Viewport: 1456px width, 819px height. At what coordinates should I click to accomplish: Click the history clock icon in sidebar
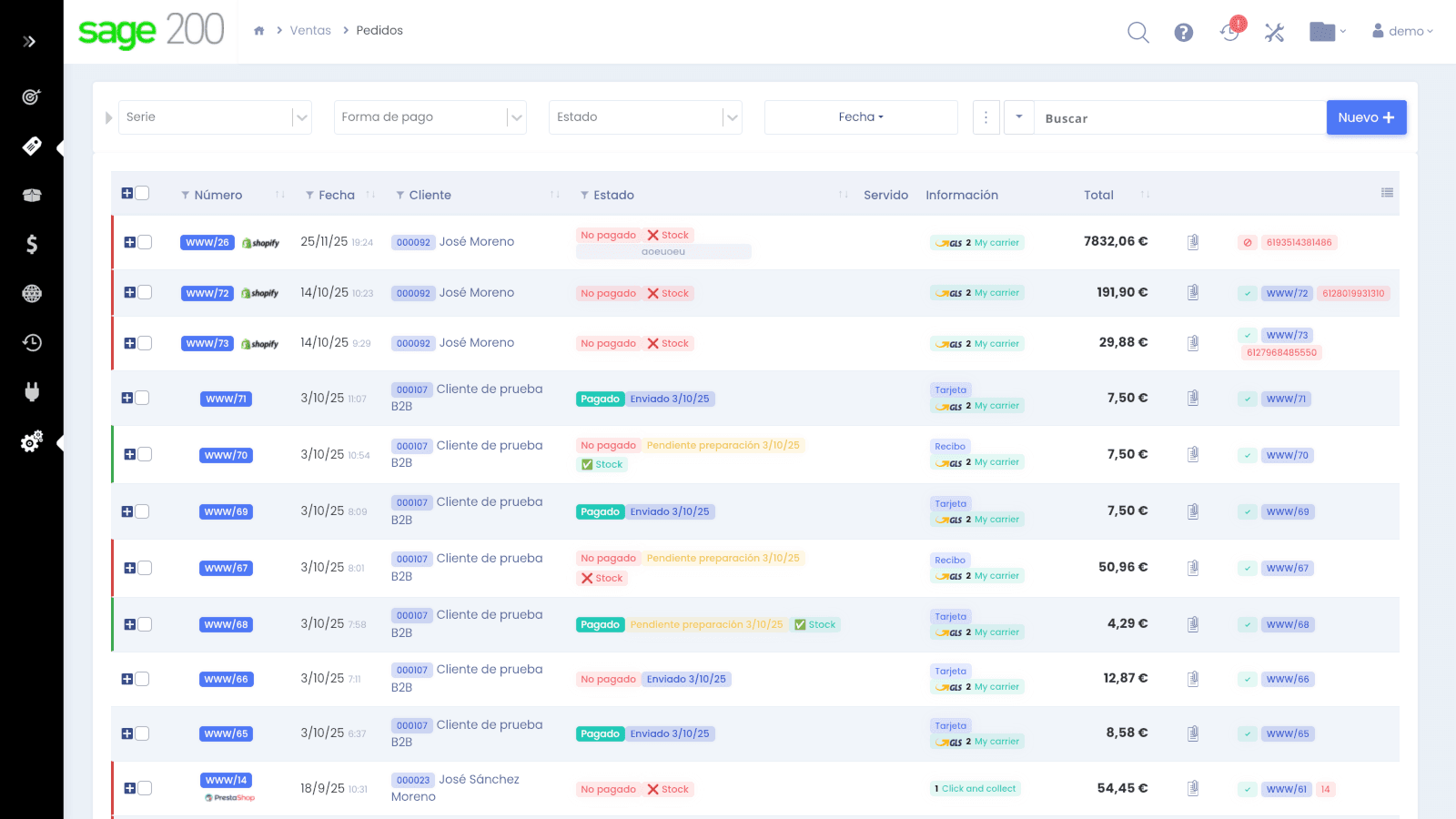point(32,342)
